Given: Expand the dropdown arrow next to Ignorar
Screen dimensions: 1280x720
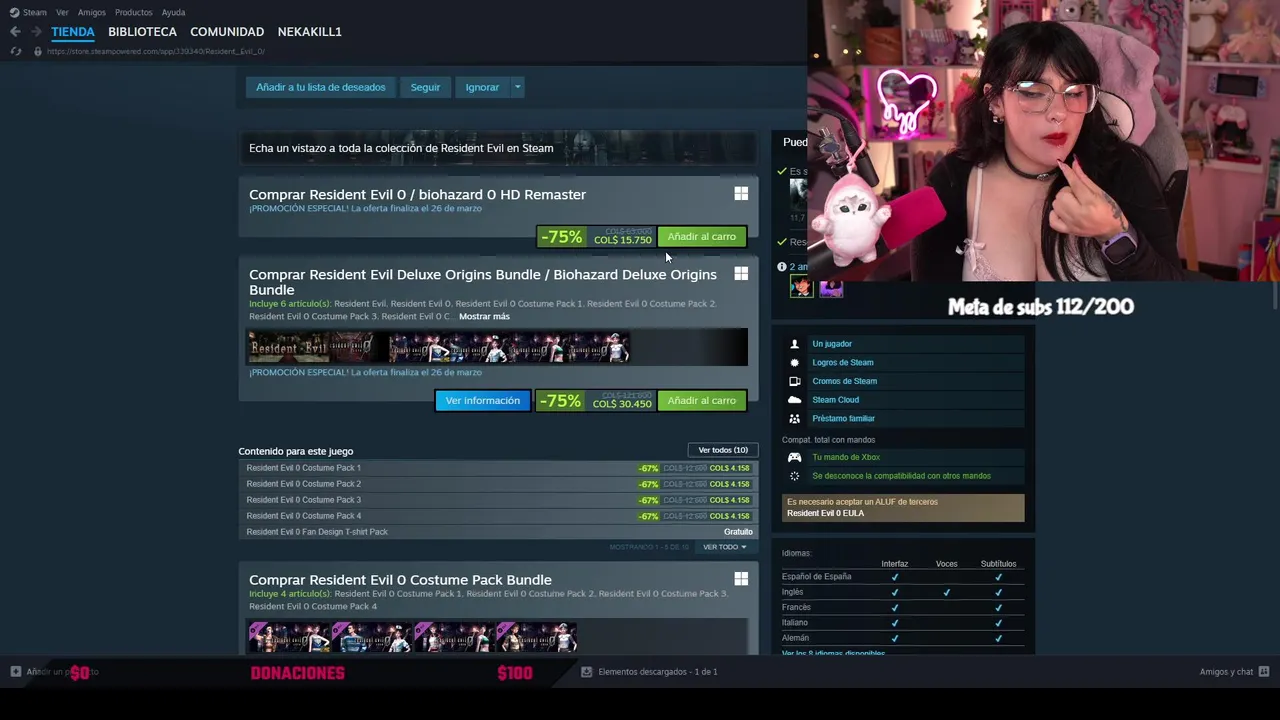Looking at the screenshot, I should [517, 87].
